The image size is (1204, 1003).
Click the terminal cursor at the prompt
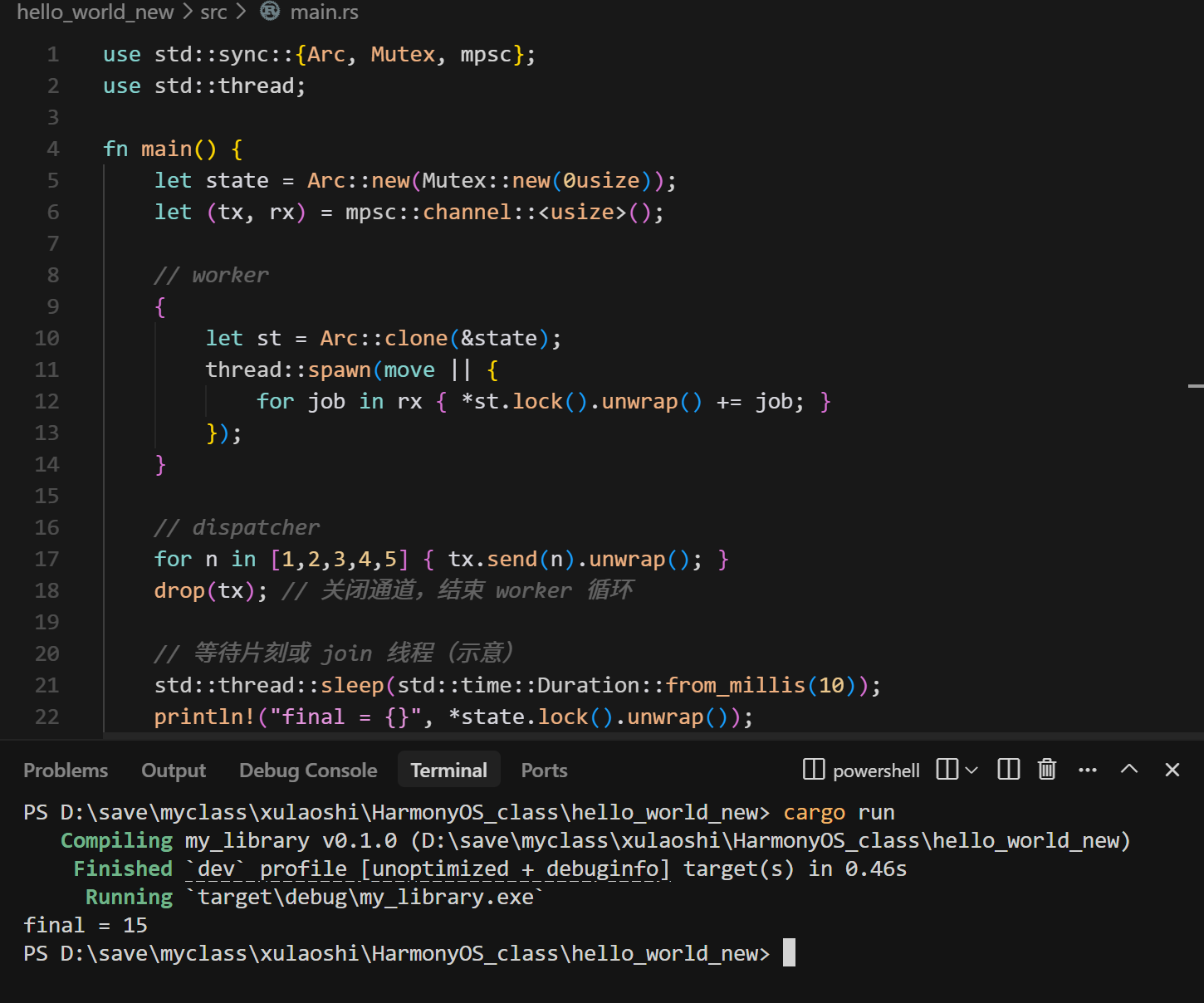[x=790, y=953]
